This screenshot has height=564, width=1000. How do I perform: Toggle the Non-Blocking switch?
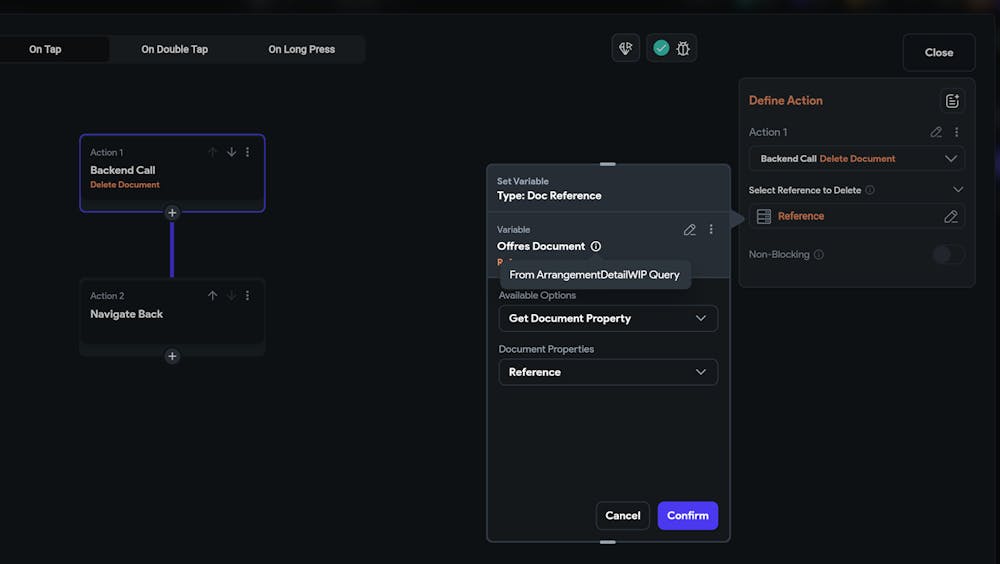point(948,255)
